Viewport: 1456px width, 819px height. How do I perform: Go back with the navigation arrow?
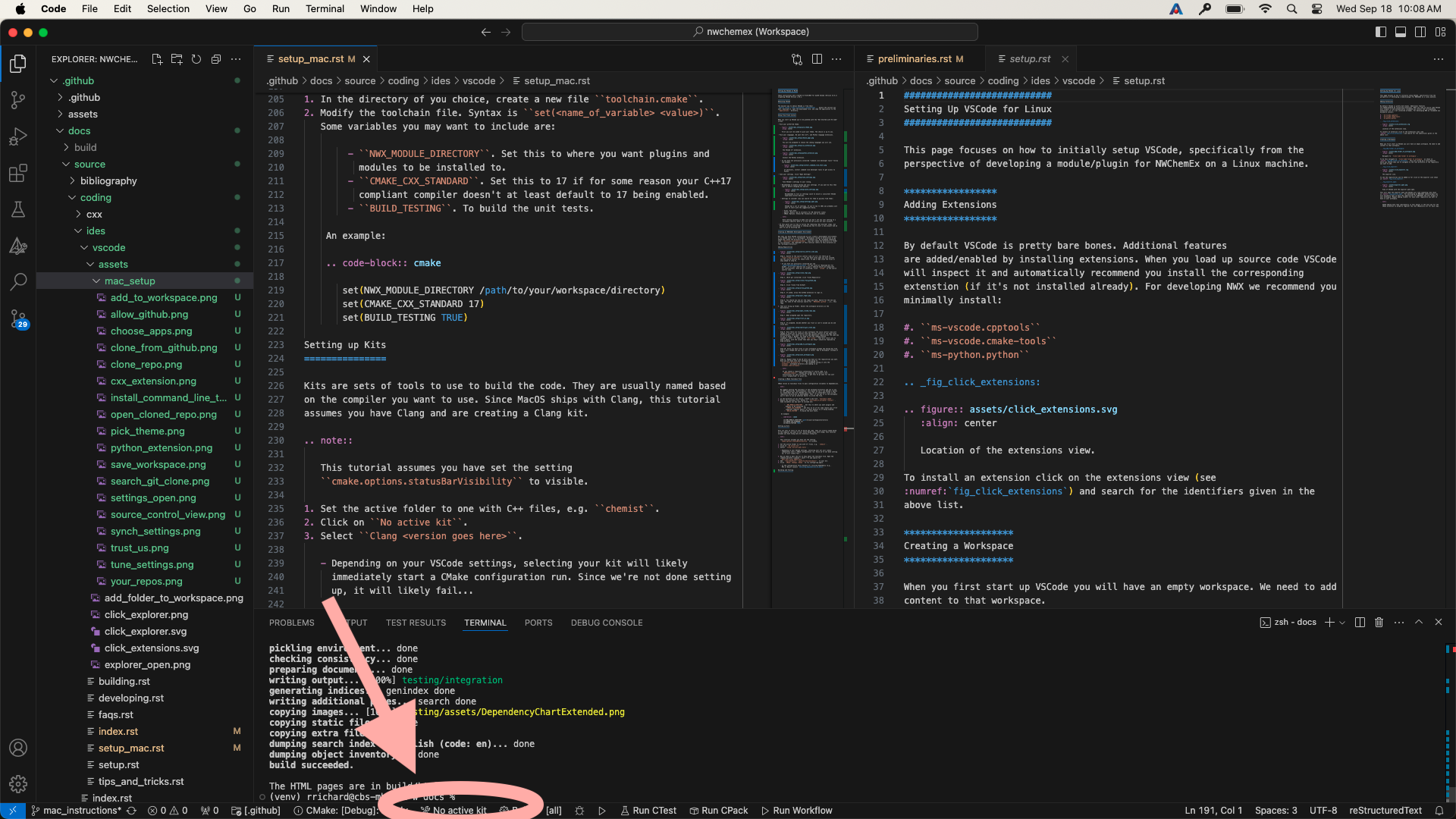pyautogui.click(x=486, y=32)
